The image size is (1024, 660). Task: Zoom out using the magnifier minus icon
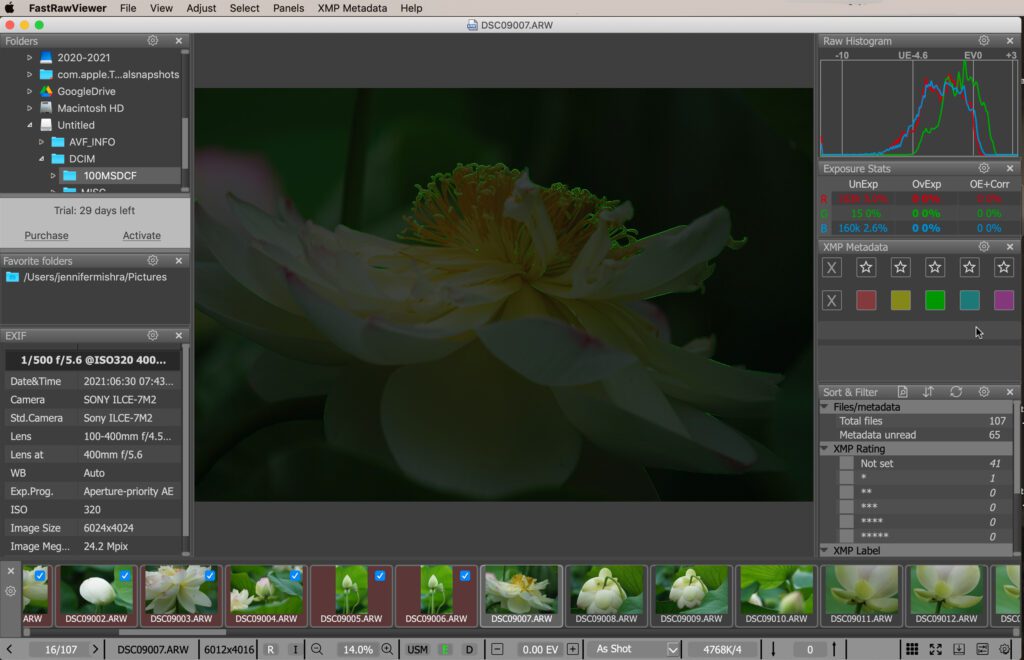click(317, 649)
